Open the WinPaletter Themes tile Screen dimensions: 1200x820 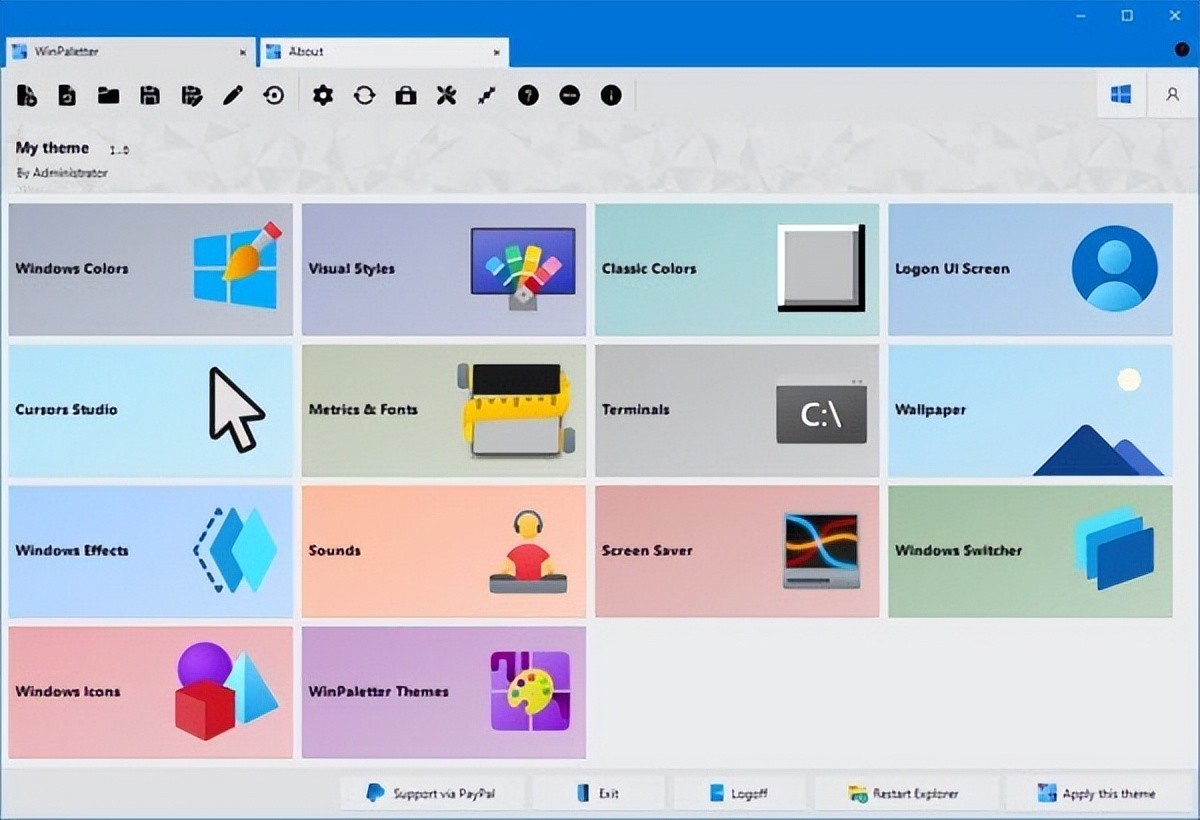[444, 692]
